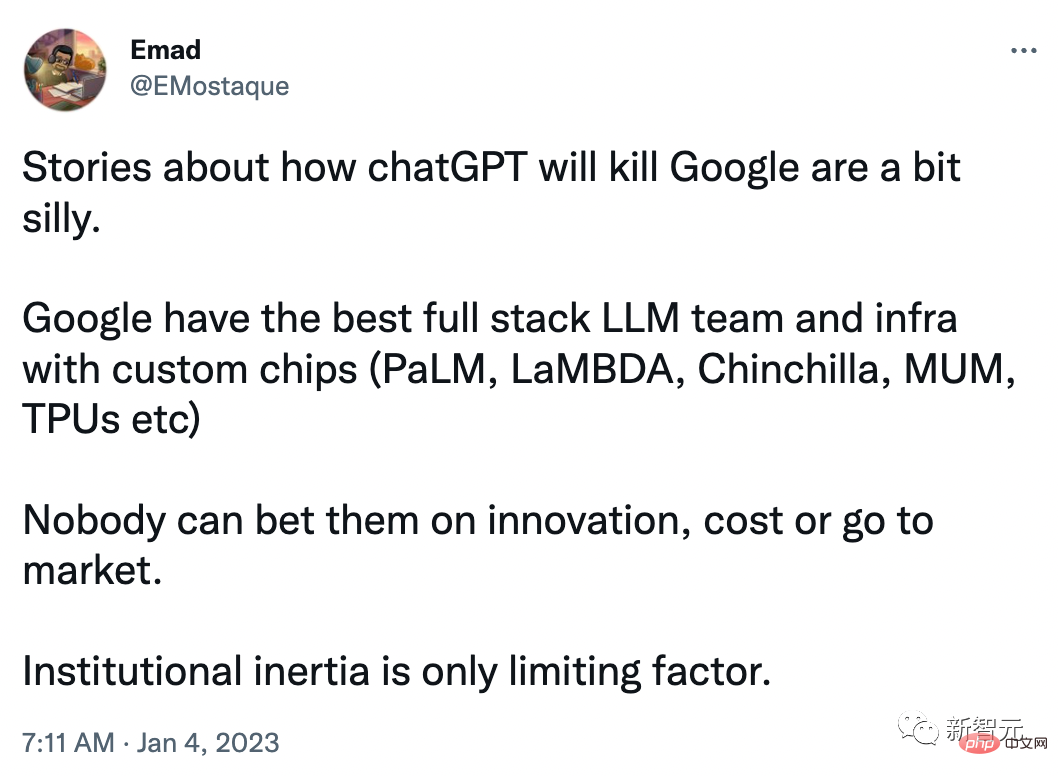Visit the @EMostaque handle
The image size is (1058, 776).
pos(209,86)
